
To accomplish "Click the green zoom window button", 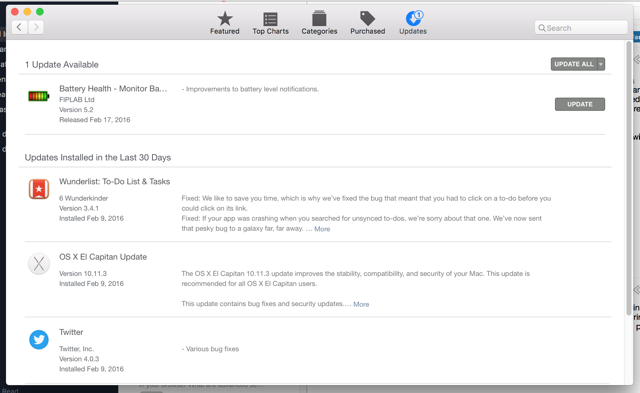I will coord(40,11).
